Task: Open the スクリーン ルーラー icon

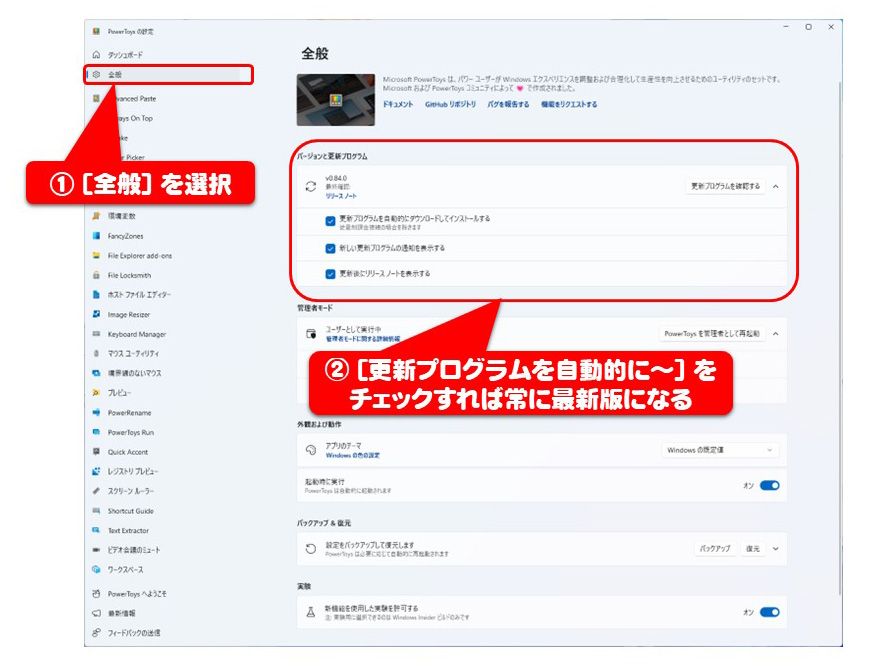Action: click(x=97, y=491)
